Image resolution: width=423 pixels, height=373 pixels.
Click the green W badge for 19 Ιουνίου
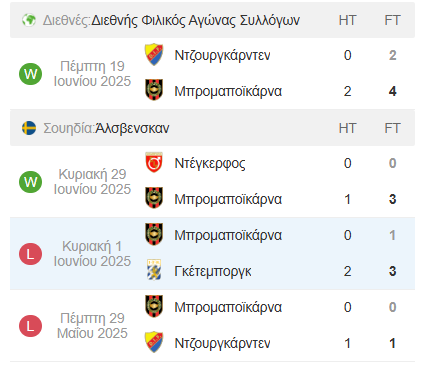[x=30, y=74]
